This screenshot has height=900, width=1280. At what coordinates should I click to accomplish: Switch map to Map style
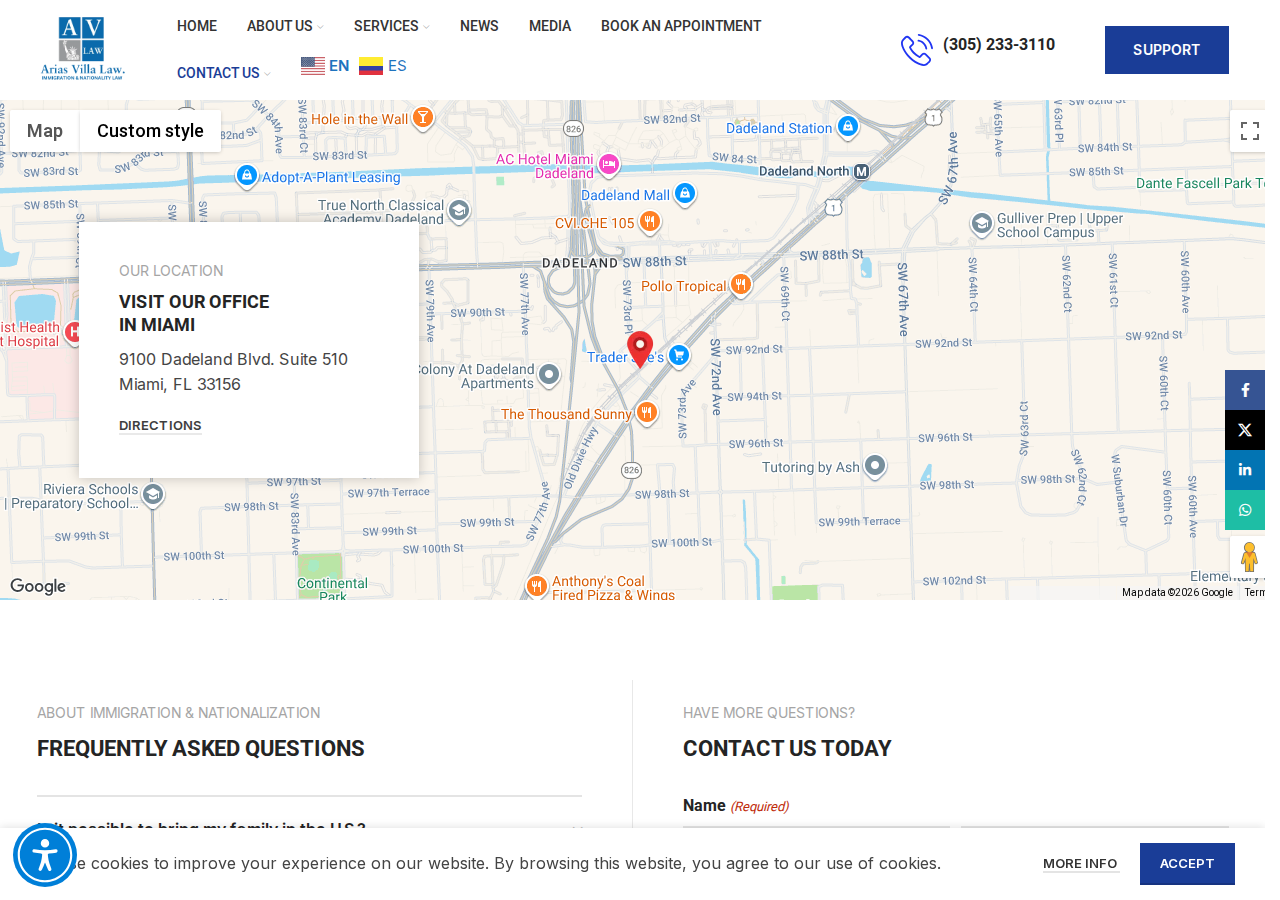(45, 131)
